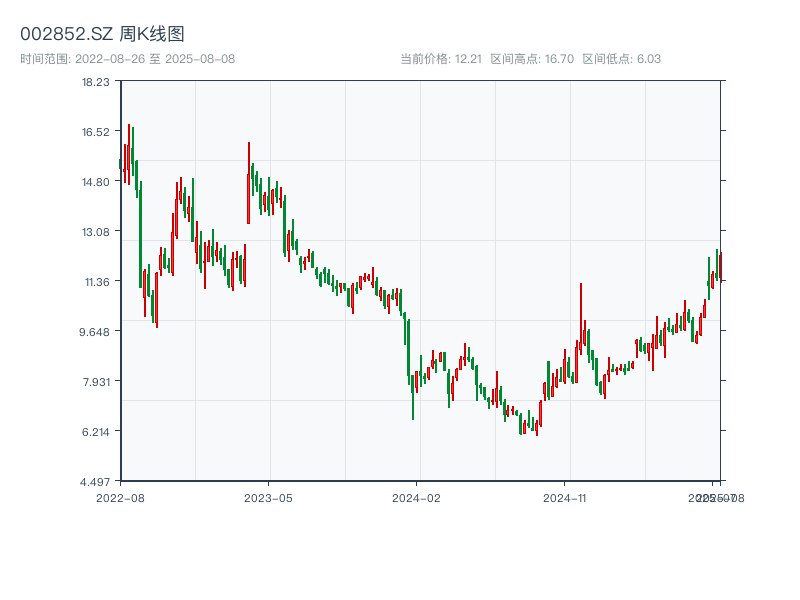Select the 时间范围 date range text
Viewport: 800px width, 600px height.
click(127, 59)
